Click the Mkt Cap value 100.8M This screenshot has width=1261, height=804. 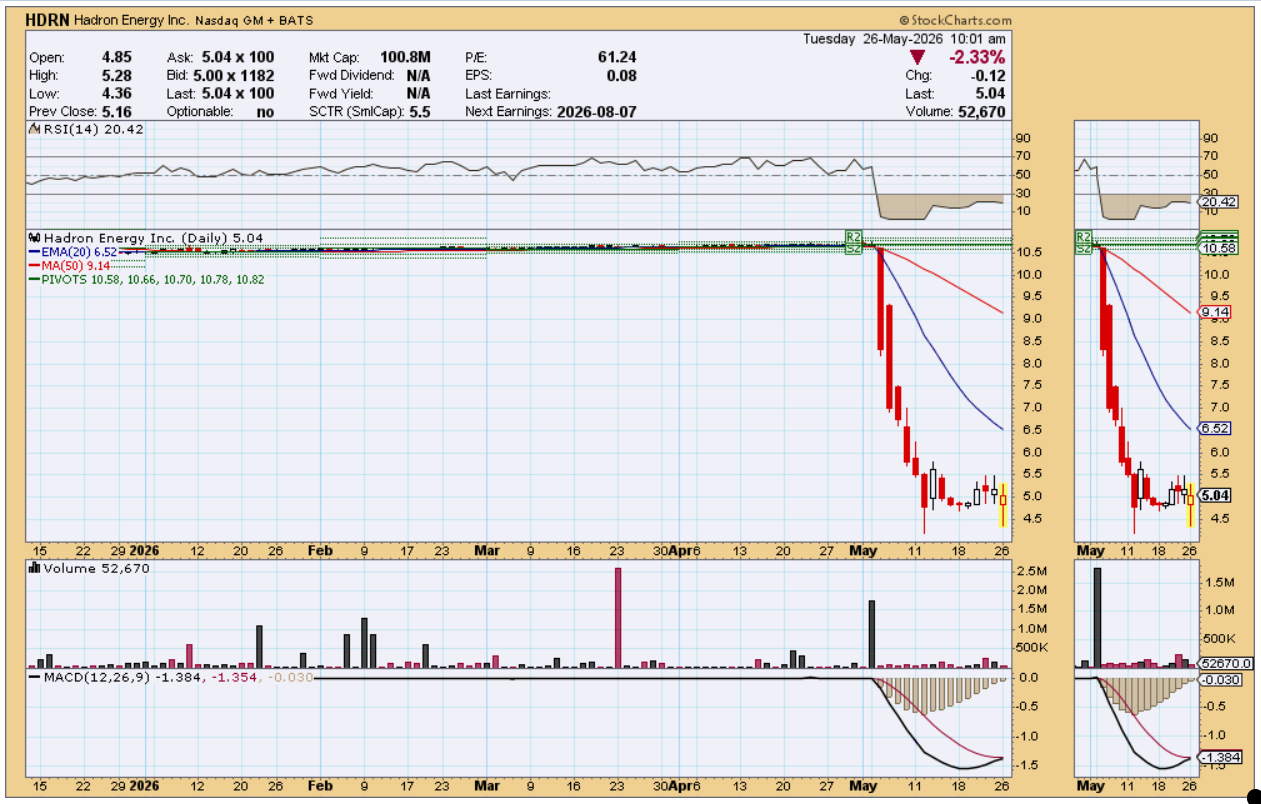405,58
